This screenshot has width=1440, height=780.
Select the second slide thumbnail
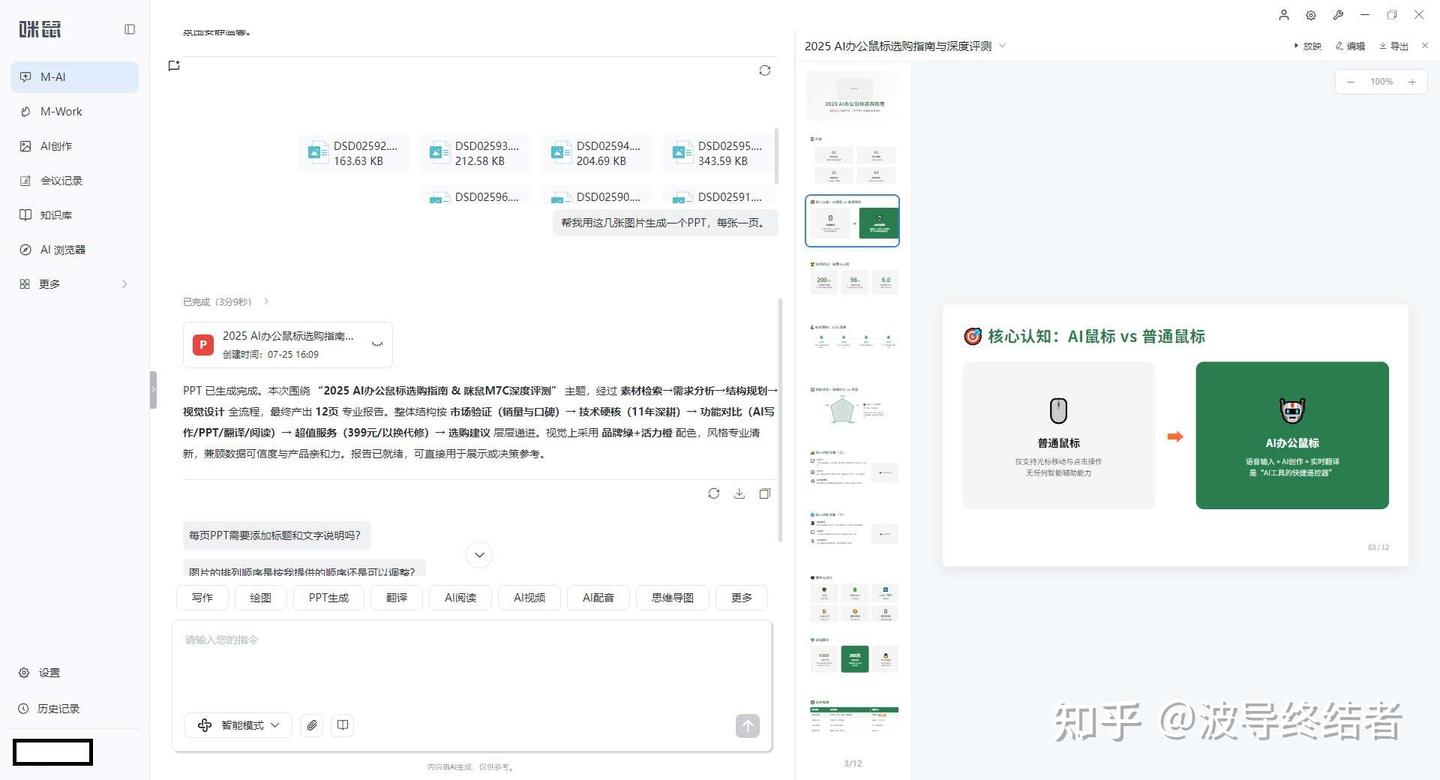click(x=852, y=158)
